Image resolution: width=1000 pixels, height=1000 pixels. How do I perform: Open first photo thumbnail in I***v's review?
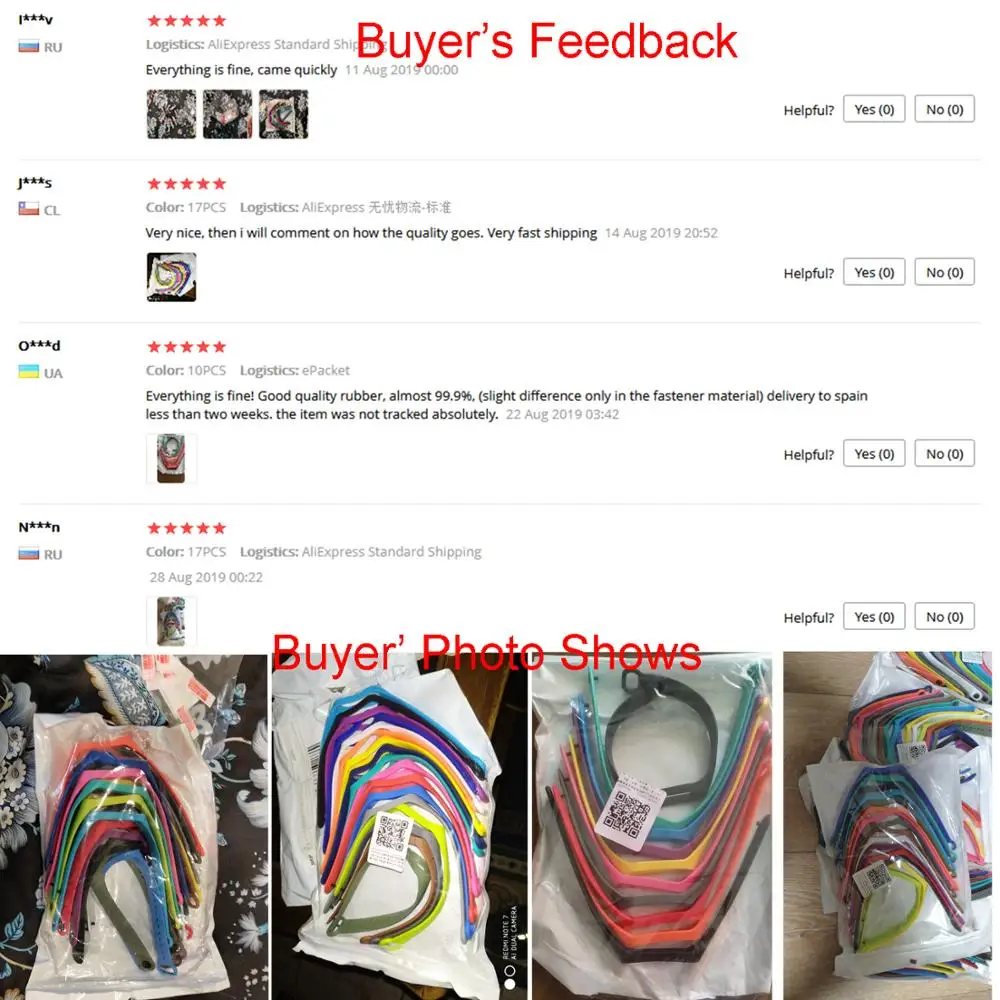click(x=172, y=114)
